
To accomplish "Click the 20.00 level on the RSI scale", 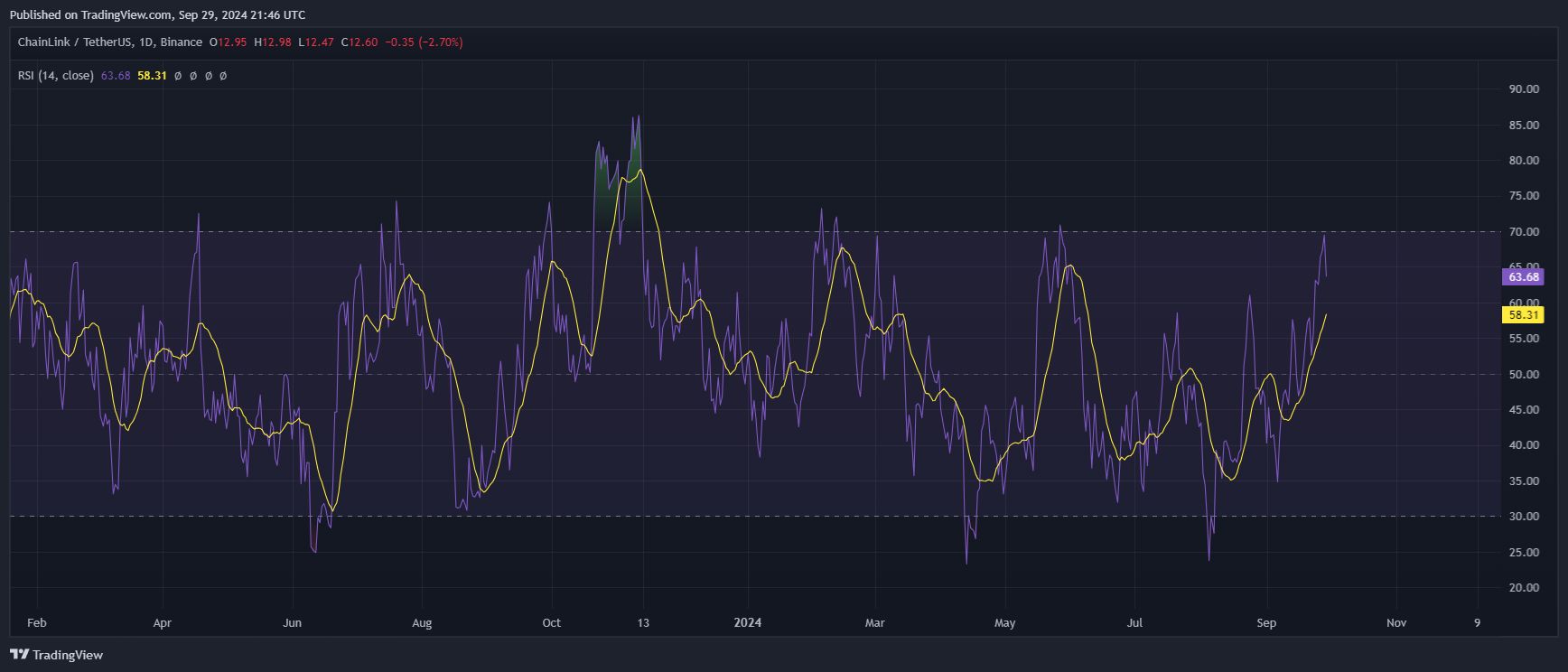I will tap(1524, 588).
